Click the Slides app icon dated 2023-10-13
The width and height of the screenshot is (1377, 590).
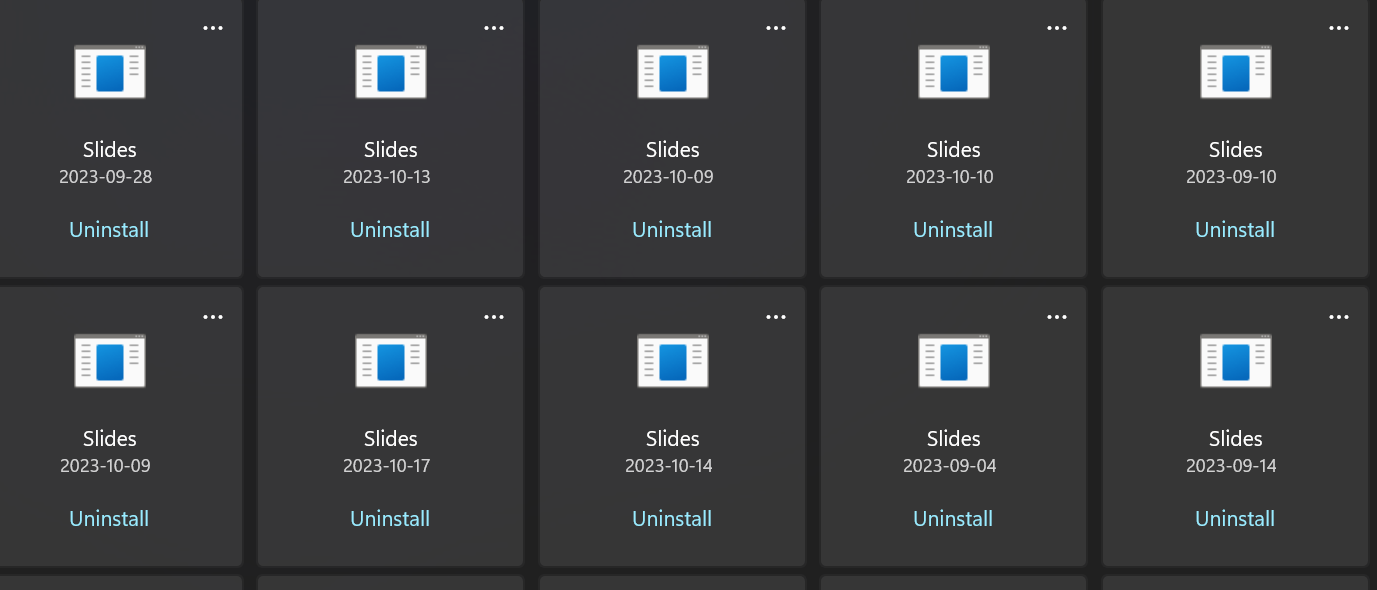click(391, 72)
